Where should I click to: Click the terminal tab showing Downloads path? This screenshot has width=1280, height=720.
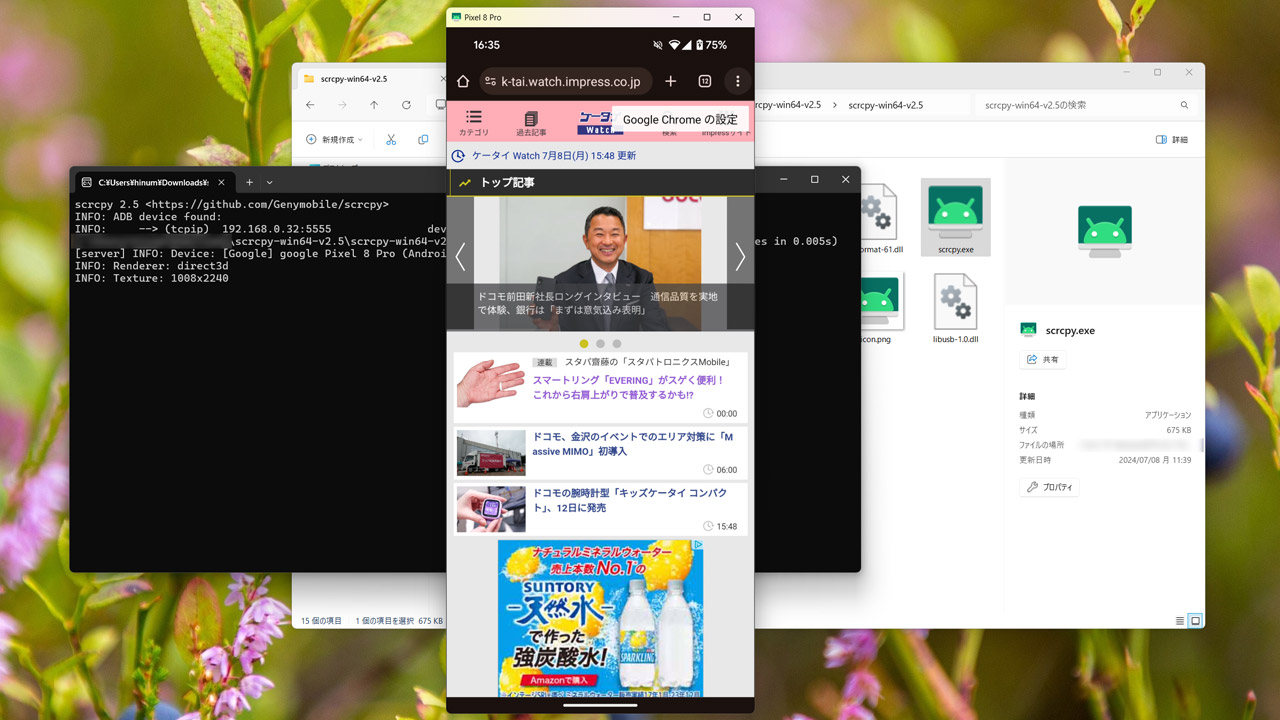pos(150,182)
